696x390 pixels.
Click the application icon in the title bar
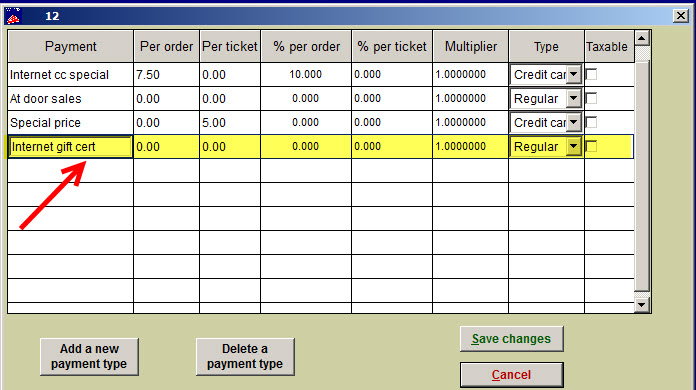coord(13,16)
